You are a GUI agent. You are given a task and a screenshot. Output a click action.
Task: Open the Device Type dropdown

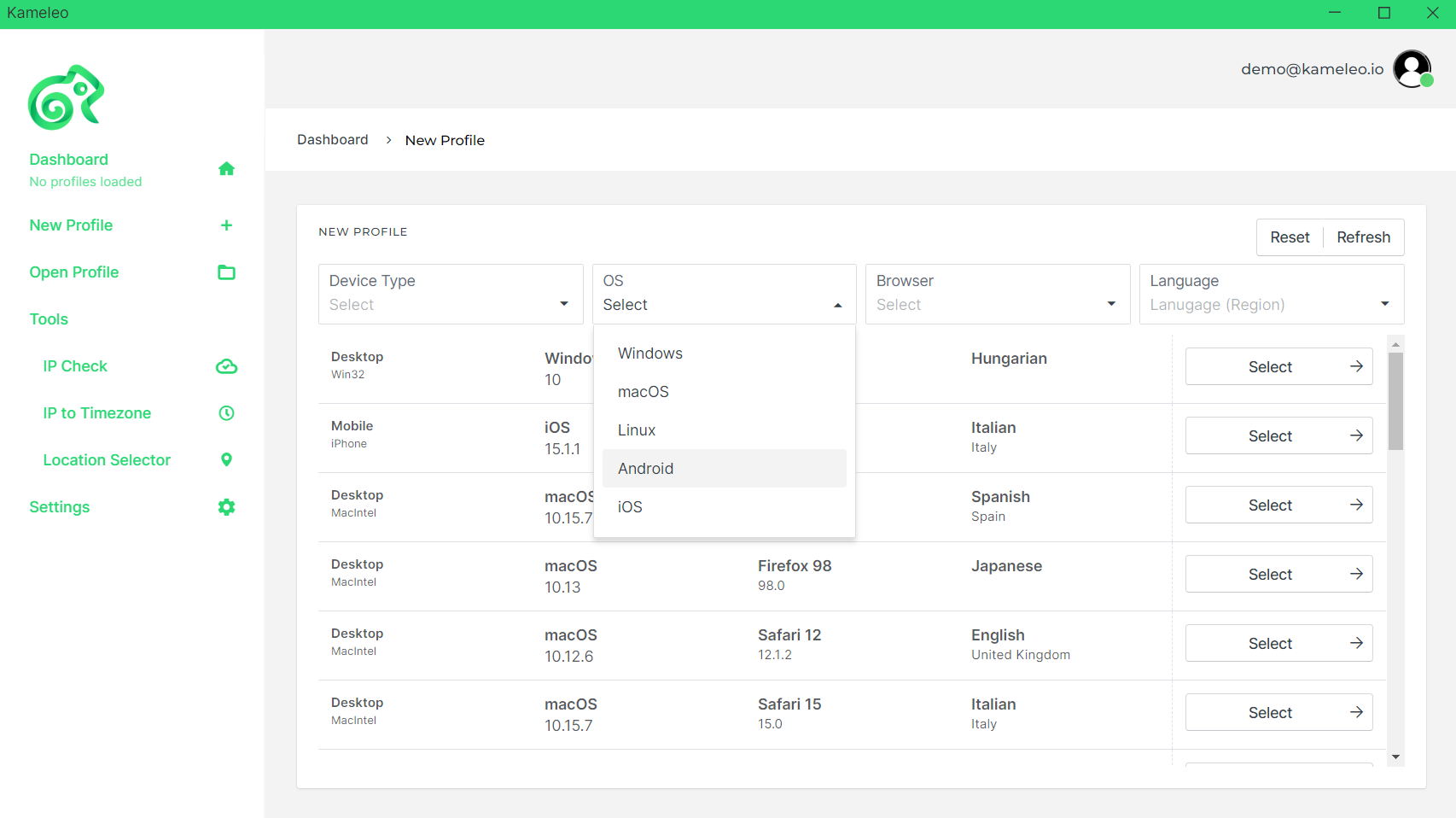[x=451, y=294]
